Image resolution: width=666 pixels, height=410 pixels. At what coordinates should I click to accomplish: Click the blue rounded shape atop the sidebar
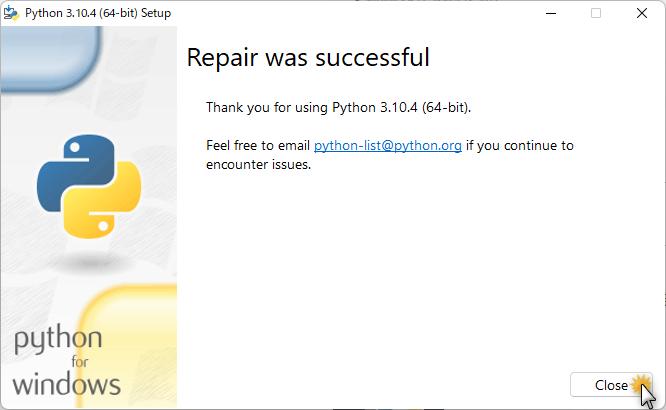click(51, 57)
